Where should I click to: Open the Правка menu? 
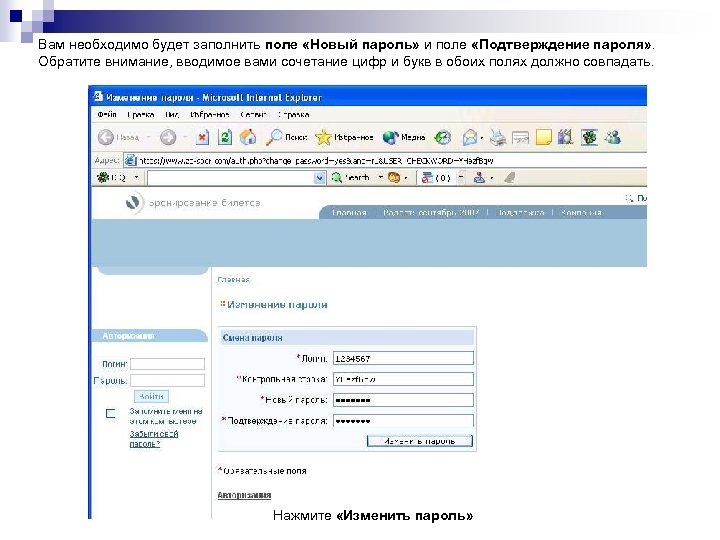pos(140,114)
